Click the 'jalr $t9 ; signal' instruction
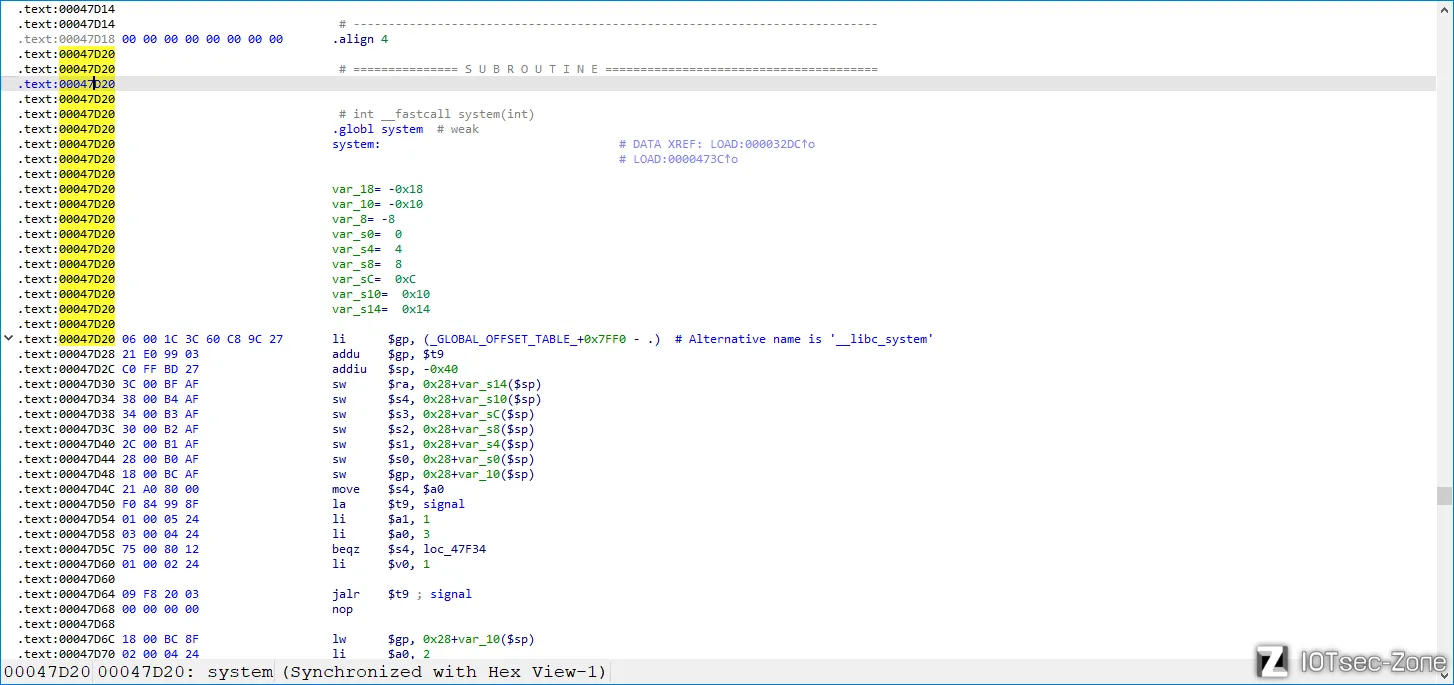 pyautogui.click(x=402, y=594)
